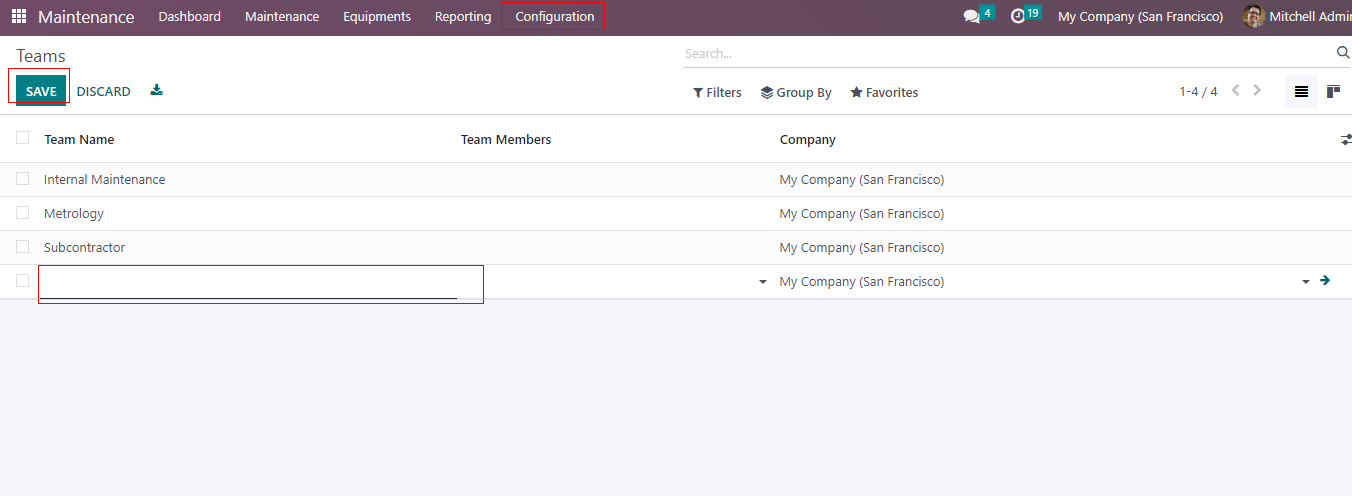The height and width of the screenshot is (496, 1352).
Task: Expand the Team Members dropdown in new row
Action: click(763, 282)
